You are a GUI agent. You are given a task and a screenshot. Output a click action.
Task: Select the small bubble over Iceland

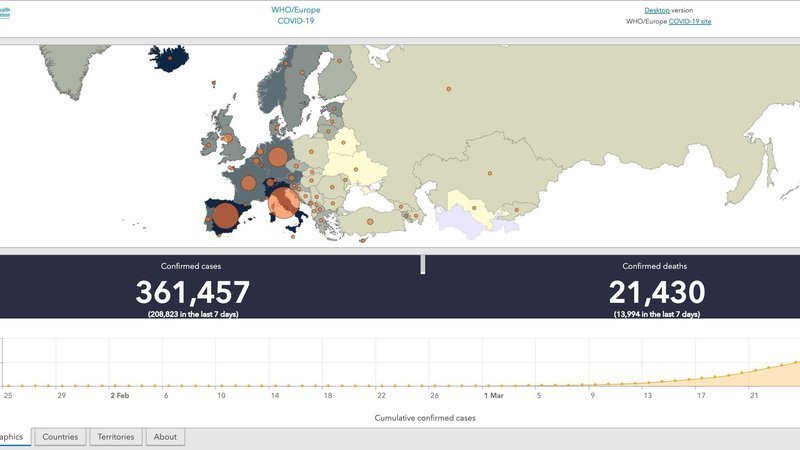click(x=171, y=58)
